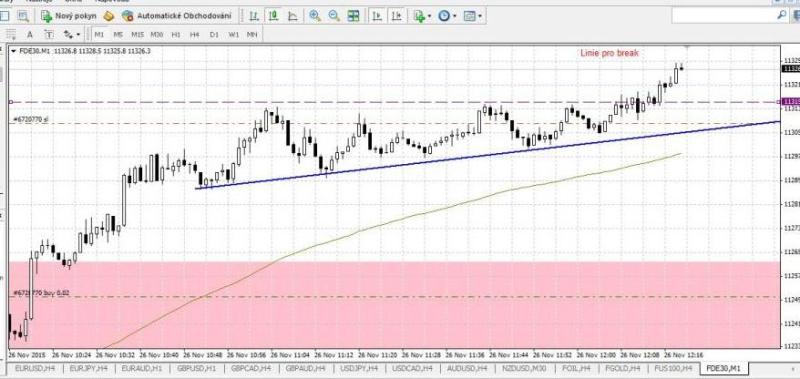Tile chart windows icon
The width and height of the screenshot is (800, 379).
tap(354, 16)
